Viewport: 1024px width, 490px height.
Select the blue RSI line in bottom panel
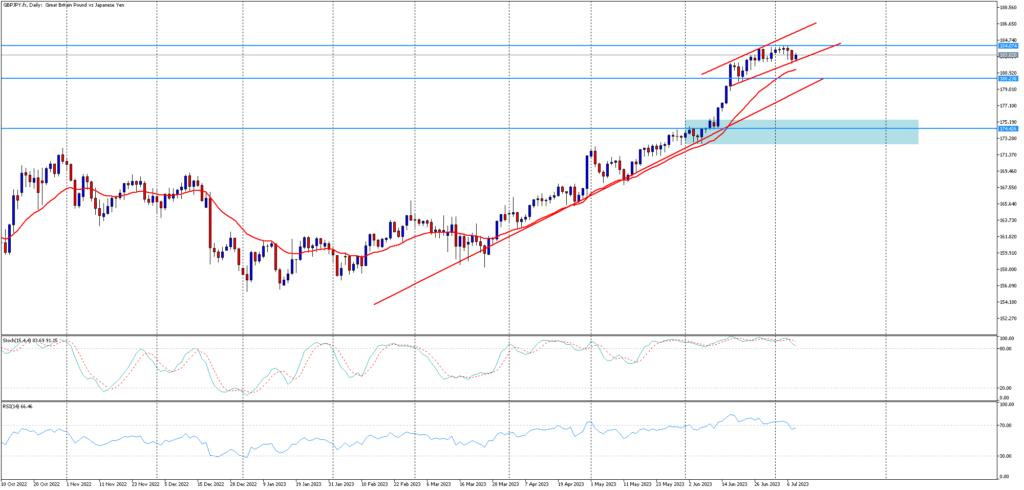(400, 439)
